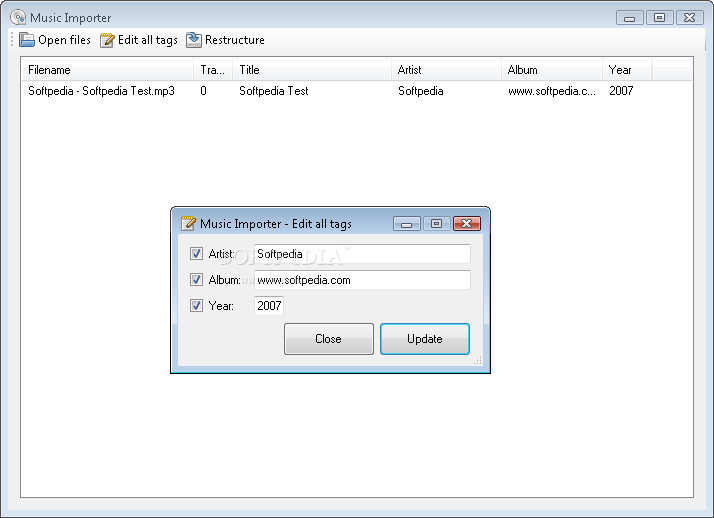Sort by Artist column header
This screenshot has width=714, height=518.
tap(446, 70)
